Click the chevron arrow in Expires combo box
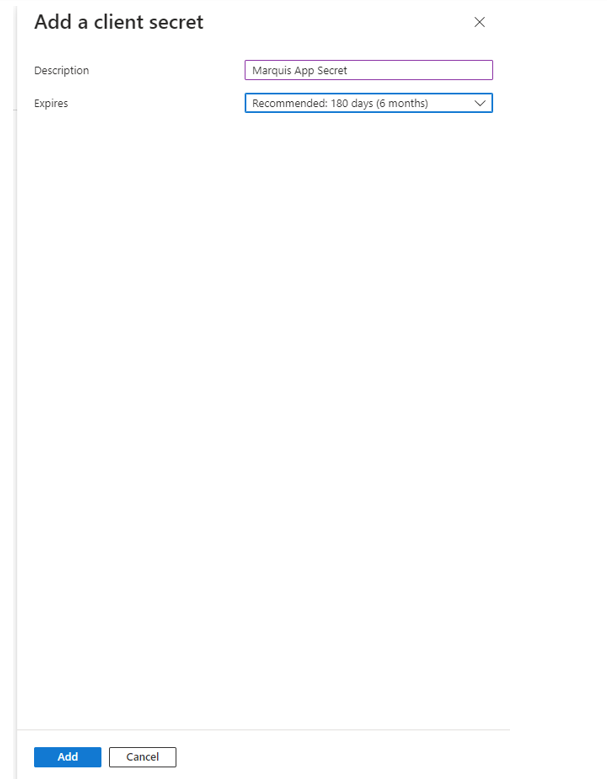The height and width of the screenshot is (779, 607). (479, 103)
